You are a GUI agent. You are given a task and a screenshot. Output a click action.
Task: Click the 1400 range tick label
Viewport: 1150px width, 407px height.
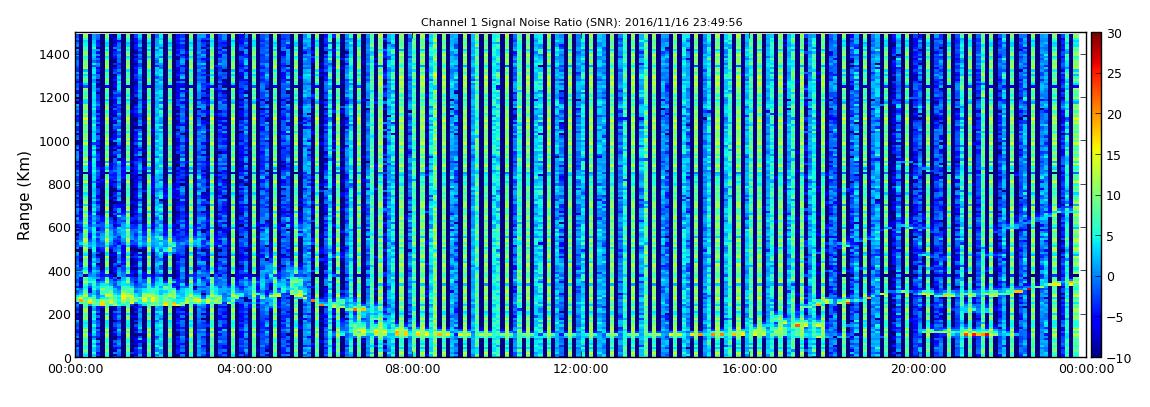click(x=56, y=54)
